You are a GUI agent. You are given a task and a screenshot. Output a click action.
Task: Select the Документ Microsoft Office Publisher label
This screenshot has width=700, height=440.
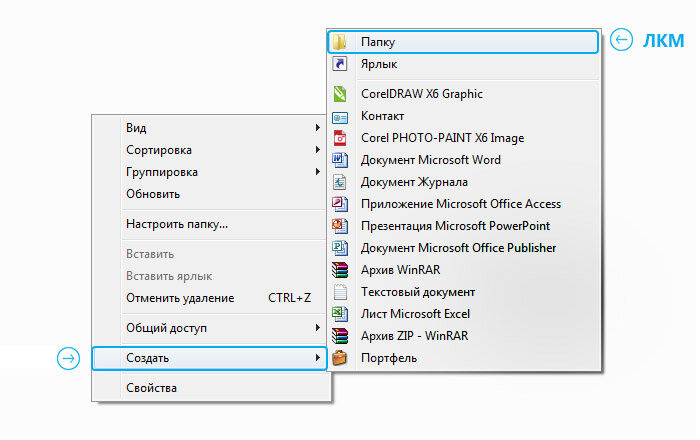pos(458,248)
